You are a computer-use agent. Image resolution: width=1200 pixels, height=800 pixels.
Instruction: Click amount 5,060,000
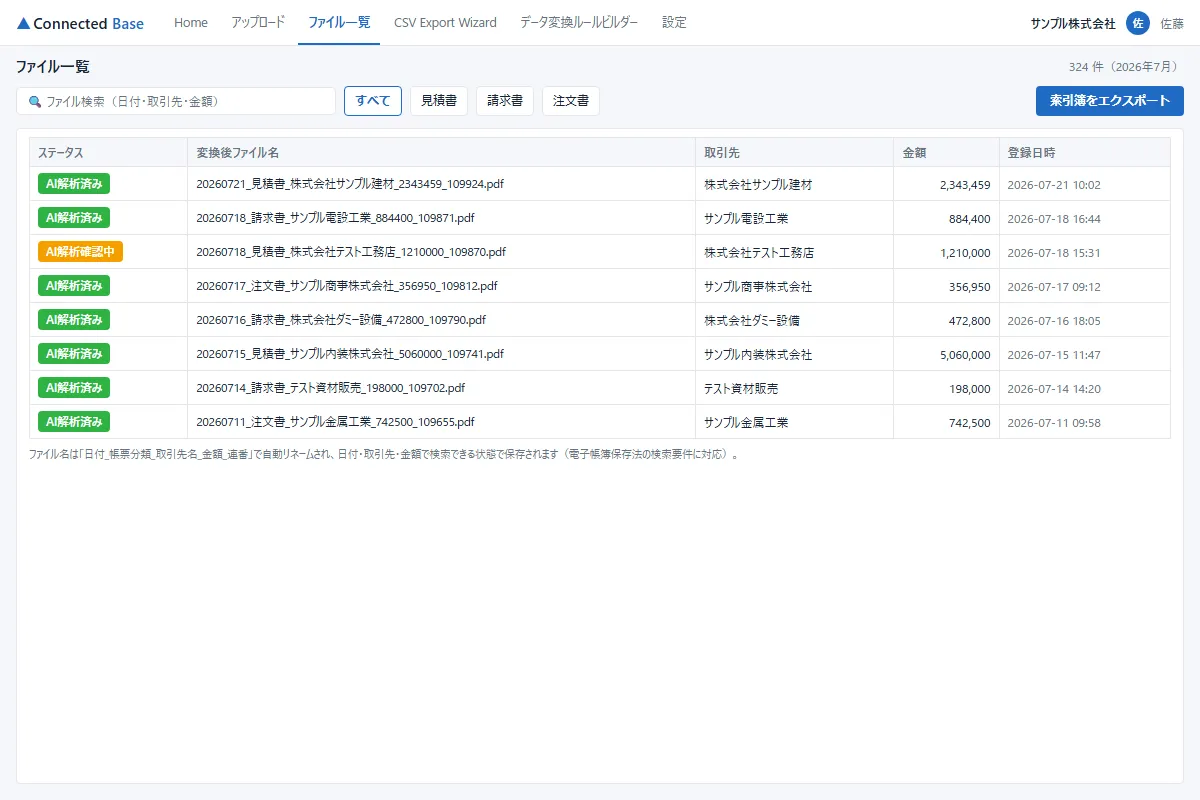pyautogui.click(x=965, y=354)
